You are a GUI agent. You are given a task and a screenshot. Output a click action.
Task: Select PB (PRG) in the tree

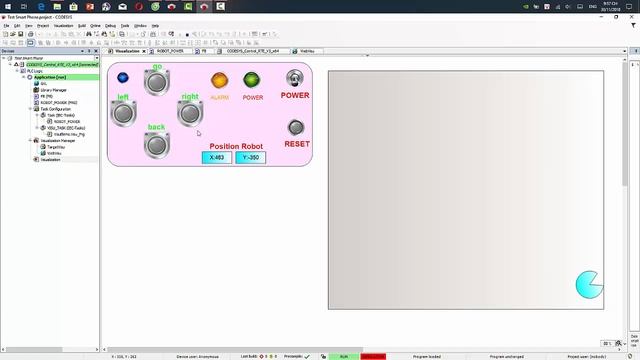[x=47, y=96]
